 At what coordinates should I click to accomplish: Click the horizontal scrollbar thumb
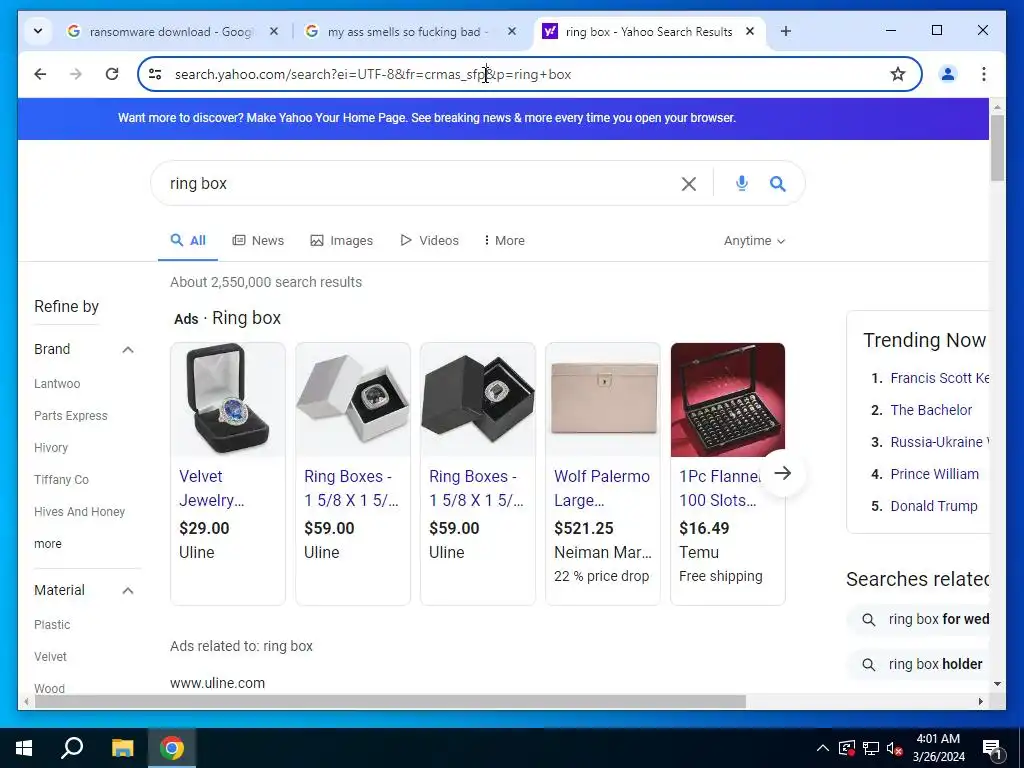pyautogui.click(x=390, y=701)
